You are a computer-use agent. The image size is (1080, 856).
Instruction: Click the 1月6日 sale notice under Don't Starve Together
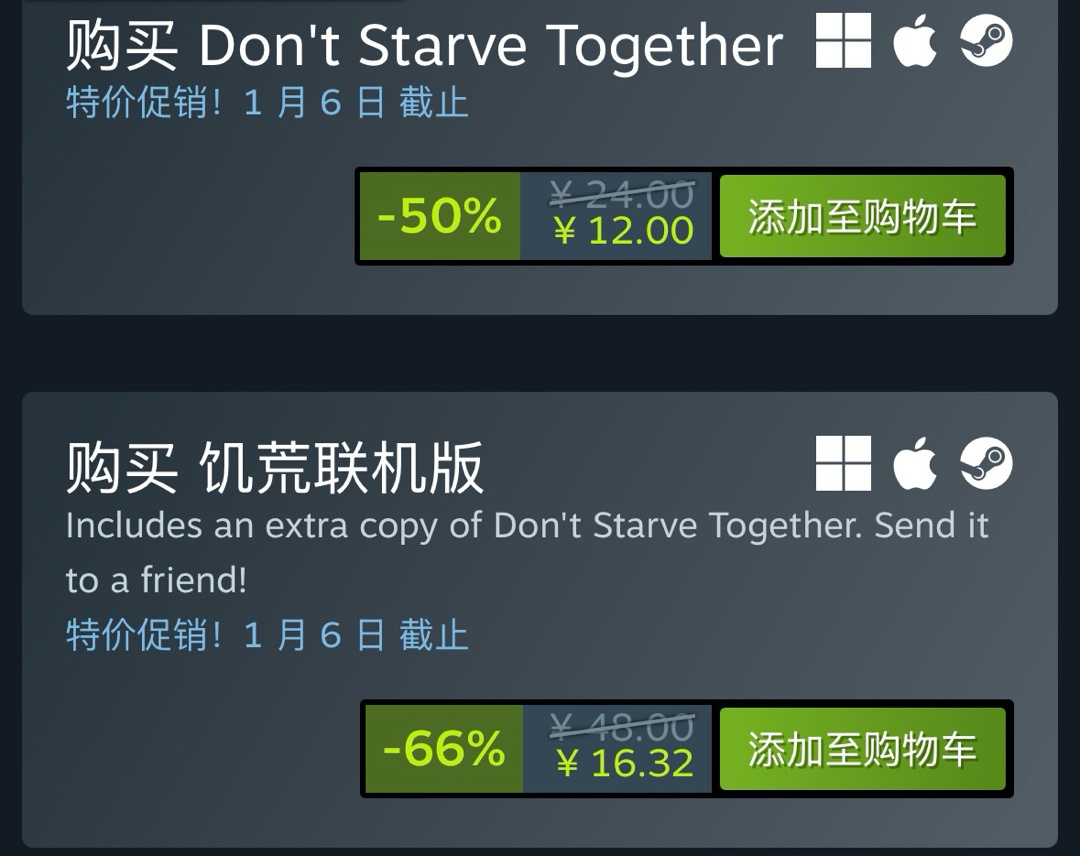(x=267, y=103)
